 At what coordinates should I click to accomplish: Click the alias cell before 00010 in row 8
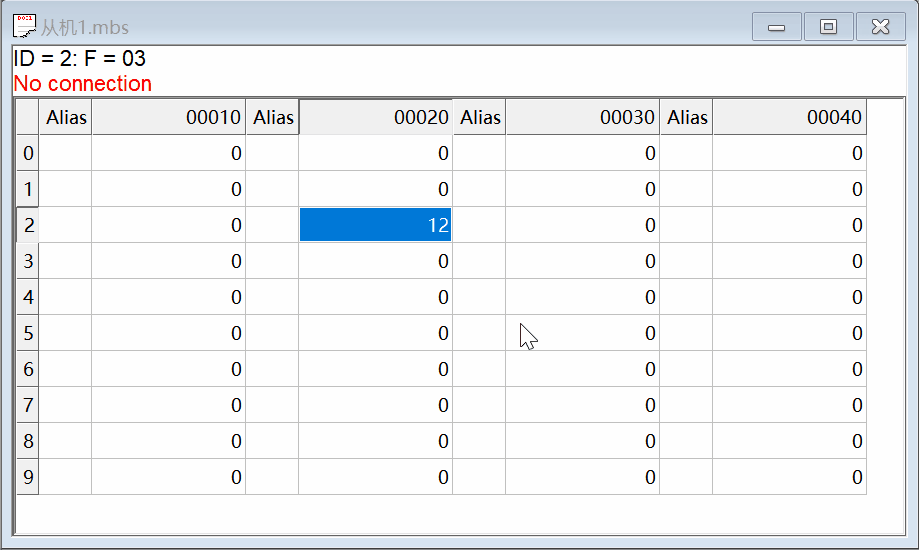pos(66,441)
